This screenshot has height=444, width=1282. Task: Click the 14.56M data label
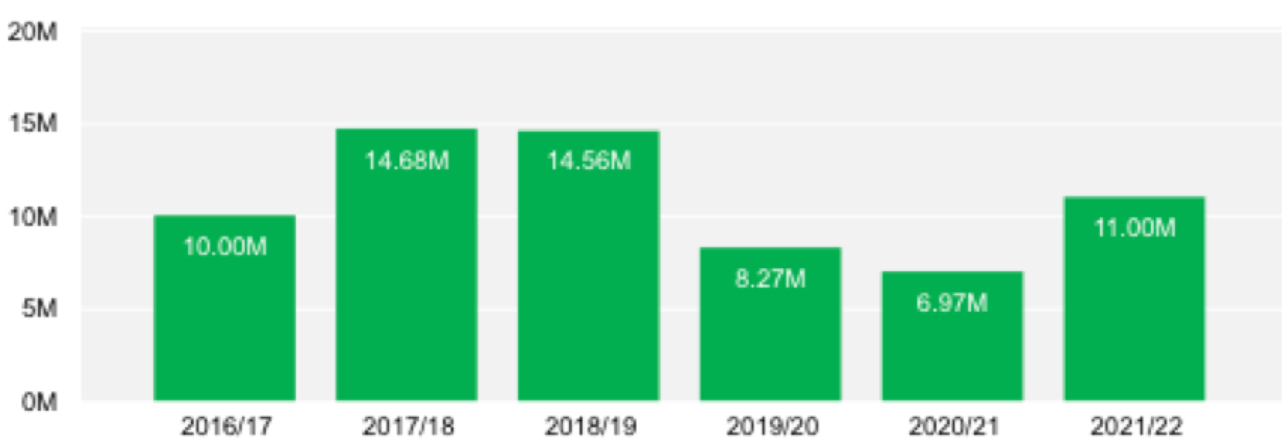click(588, 161)
